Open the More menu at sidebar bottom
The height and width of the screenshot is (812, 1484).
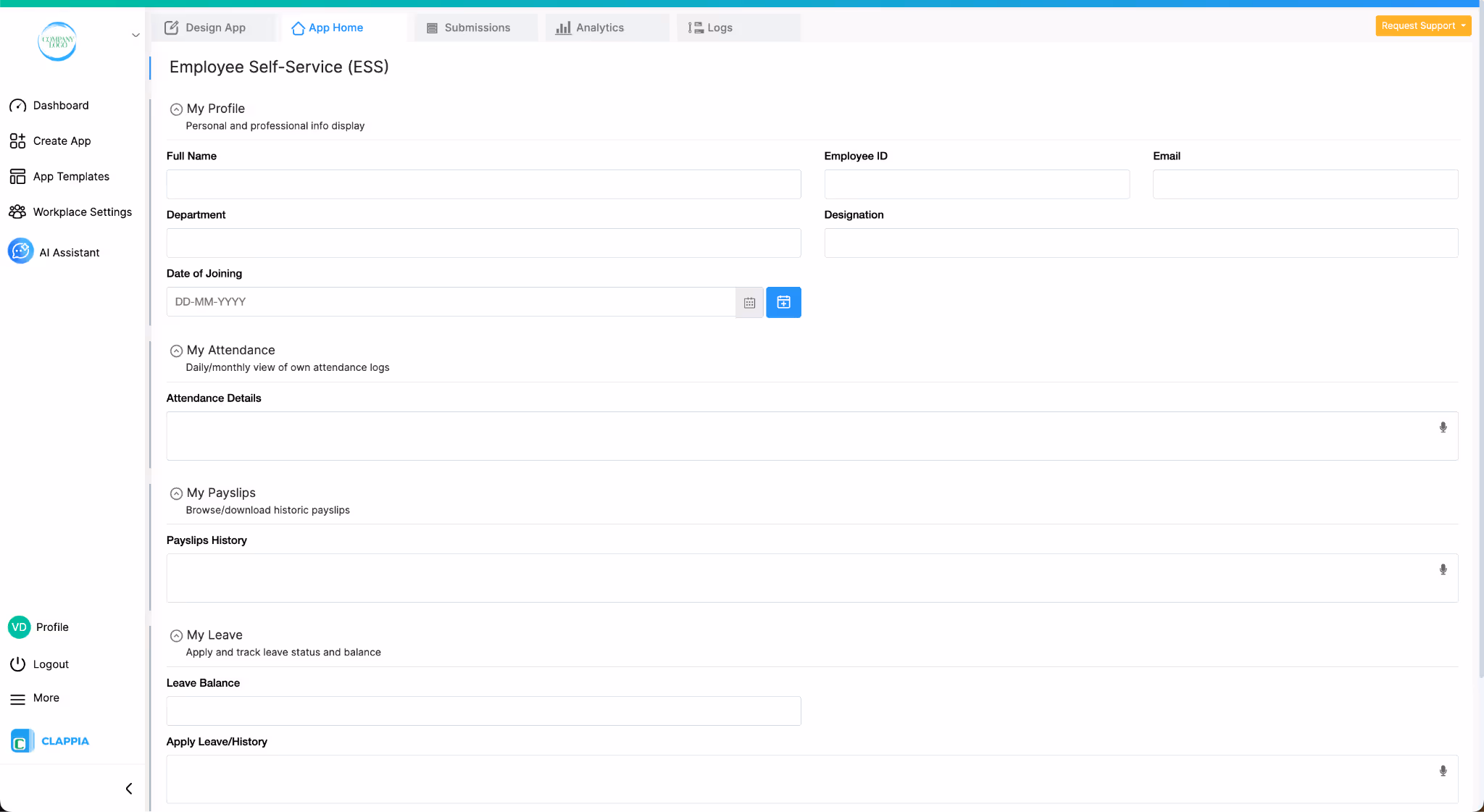tap(45, 698)
